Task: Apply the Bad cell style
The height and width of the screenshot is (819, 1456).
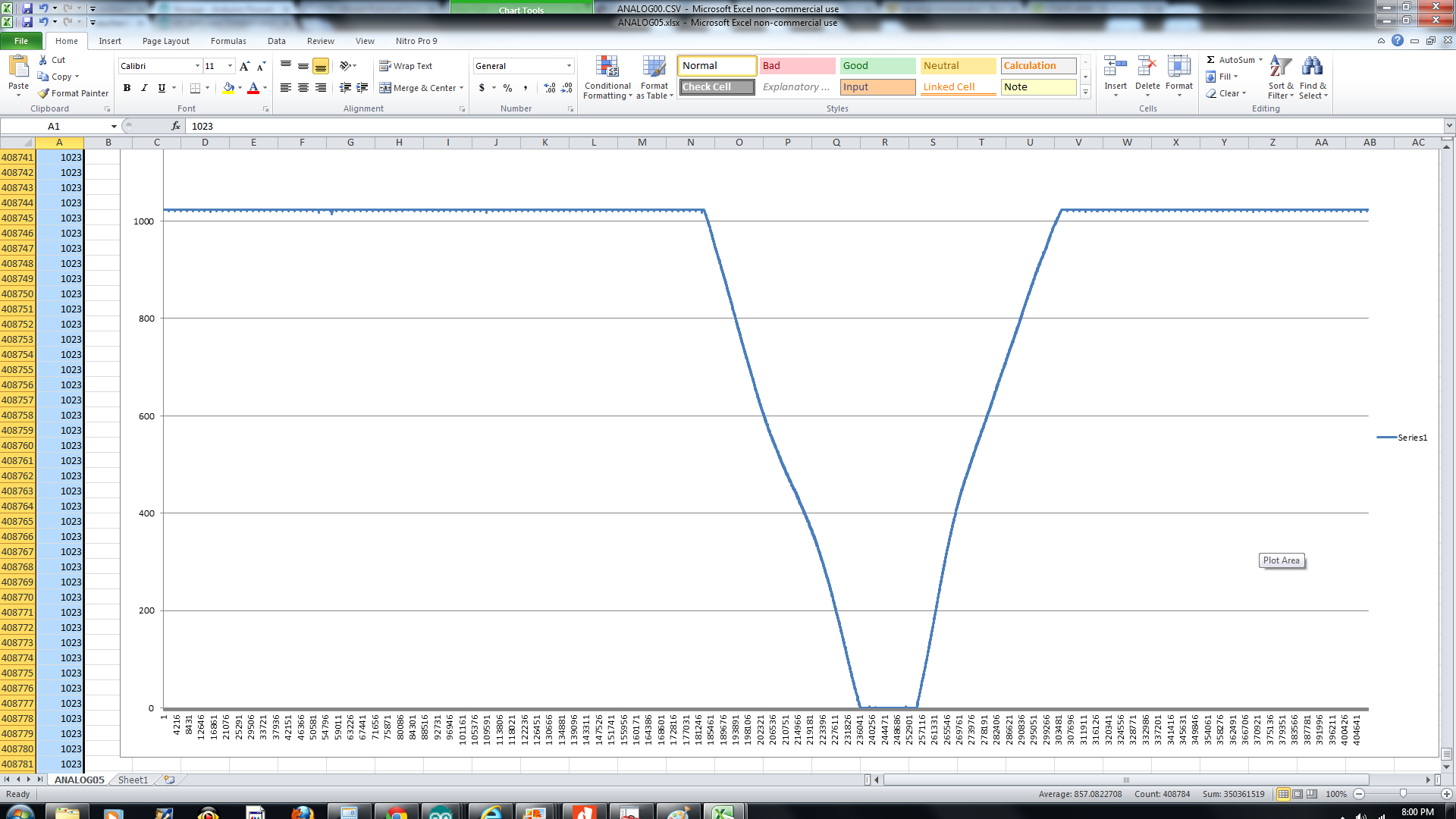Action: 797,66
